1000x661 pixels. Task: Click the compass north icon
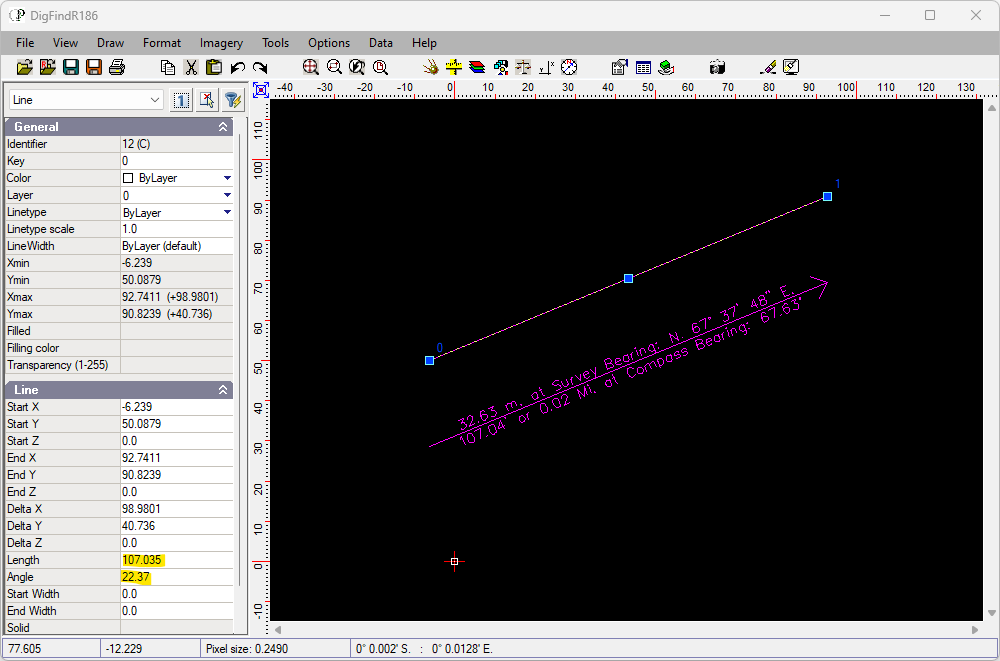[569, 67]
